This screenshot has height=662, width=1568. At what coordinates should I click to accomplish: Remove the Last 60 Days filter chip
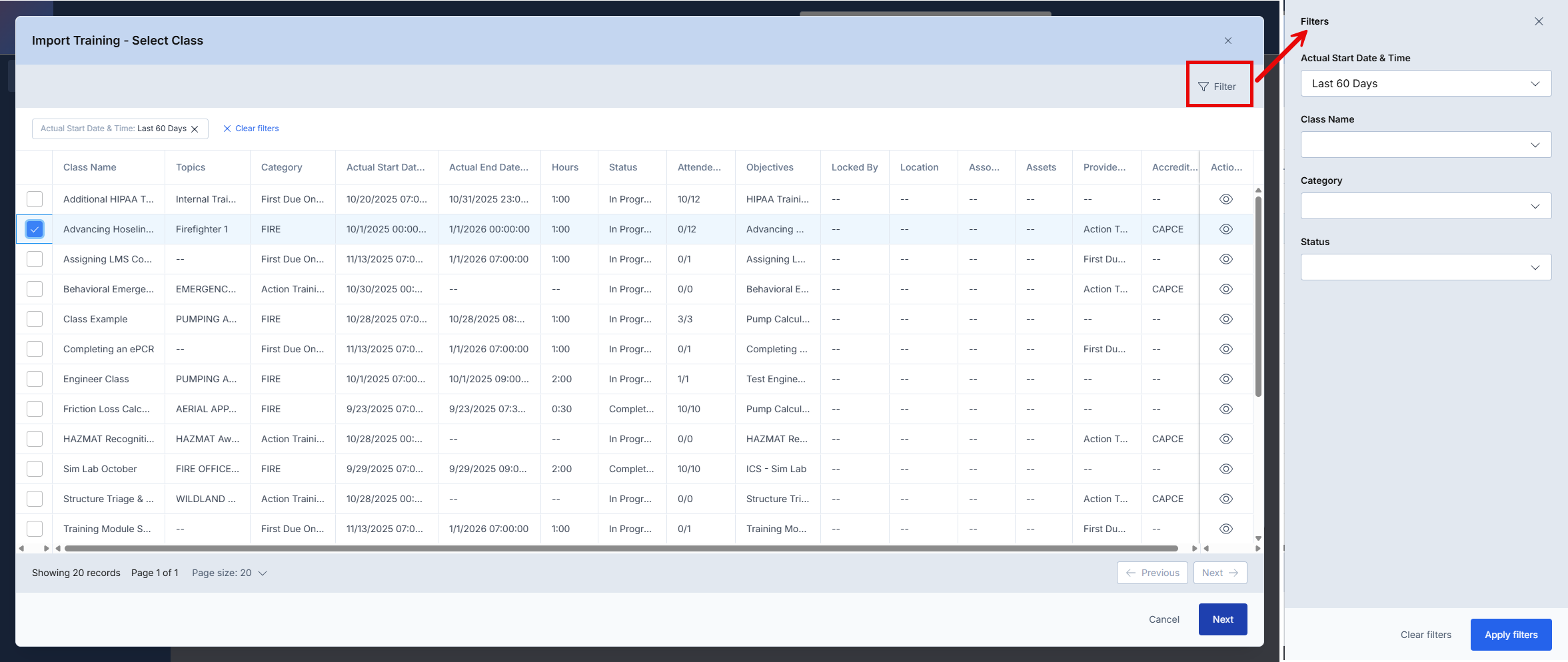click(x=195, y=129)
